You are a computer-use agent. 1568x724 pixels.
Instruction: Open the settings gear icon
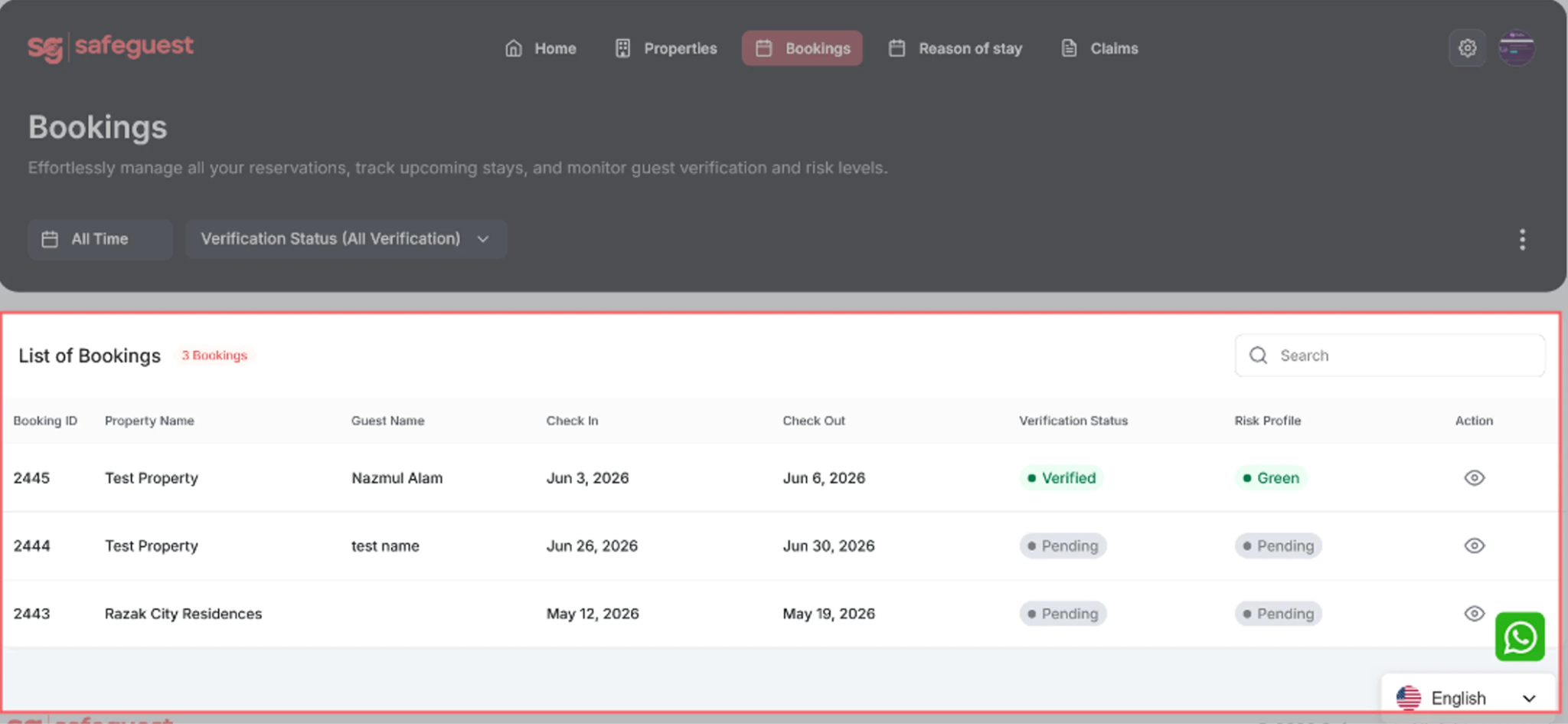tap(1467, 48)
